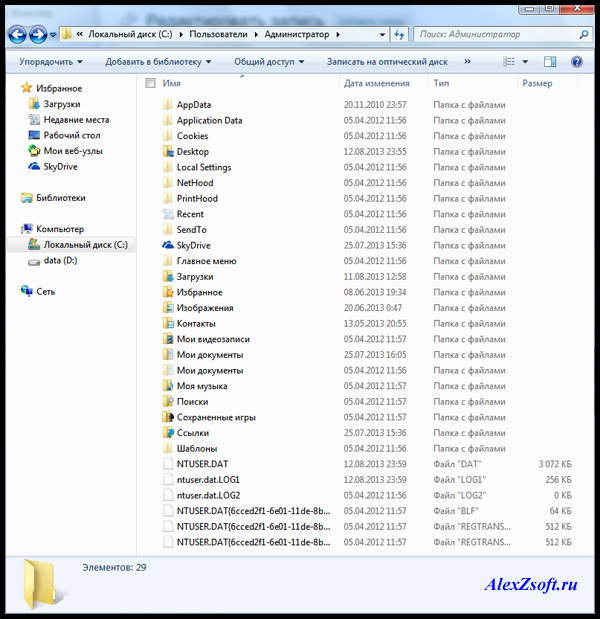Refresh the folder using the address bar icon
600x619 pixels.
point(399,34)
